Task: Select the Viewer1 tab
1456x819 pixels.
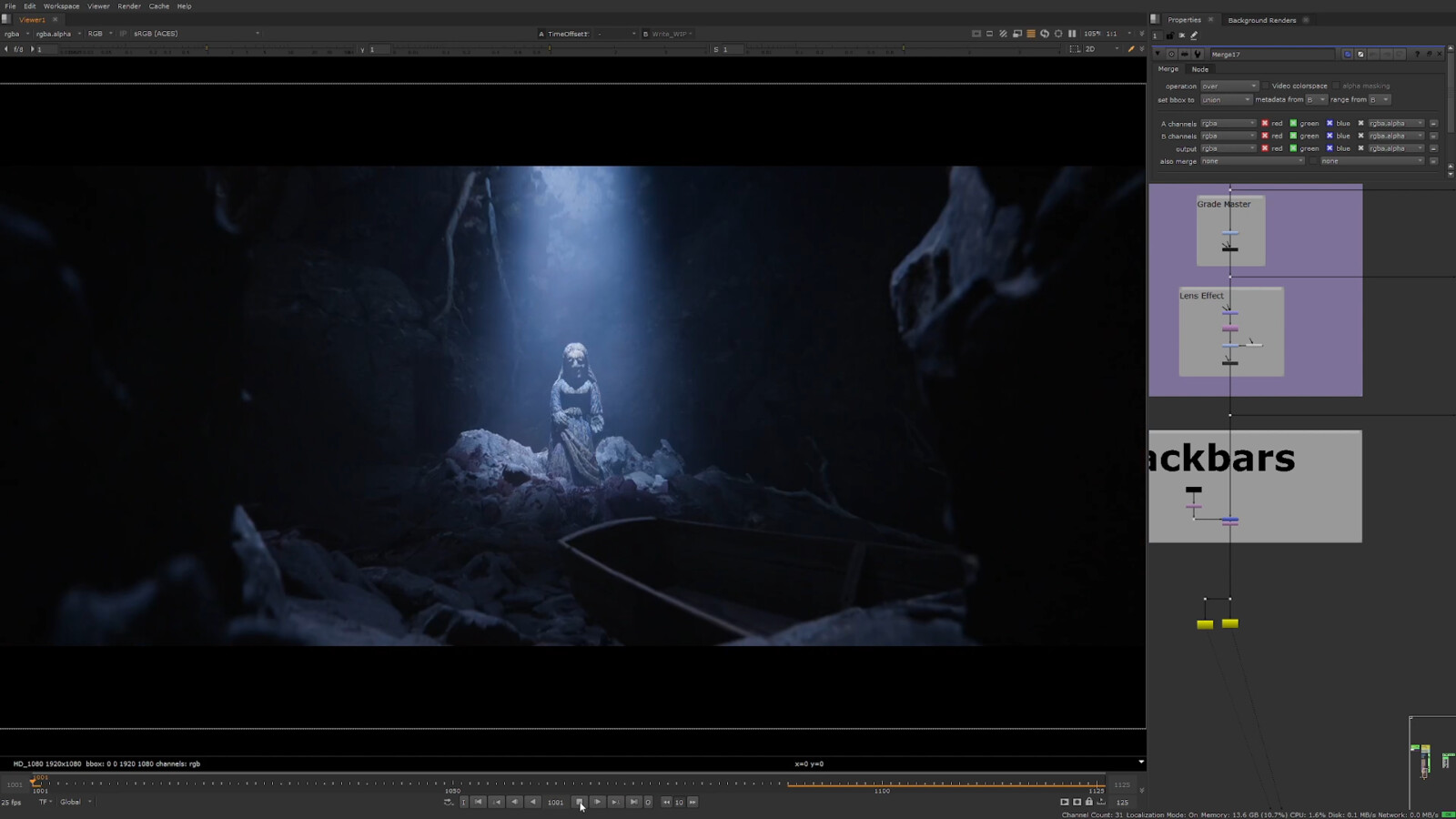Action: point(32,20)
